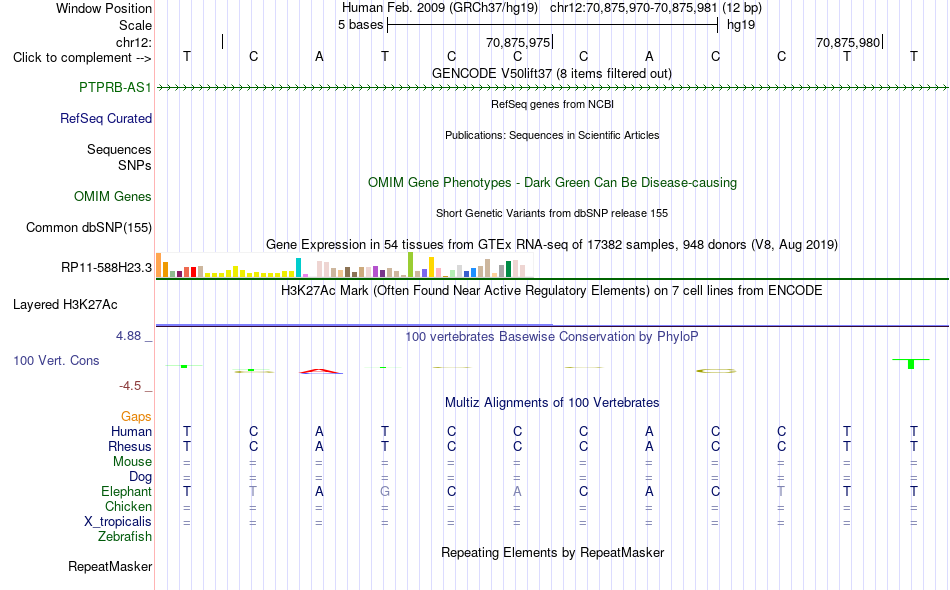Image resolution: width=950 pixels, height=590 pixels.
Task: Click 'Publications: Sequences in Scientific Articles' title
Action: (x=552, y=135)
